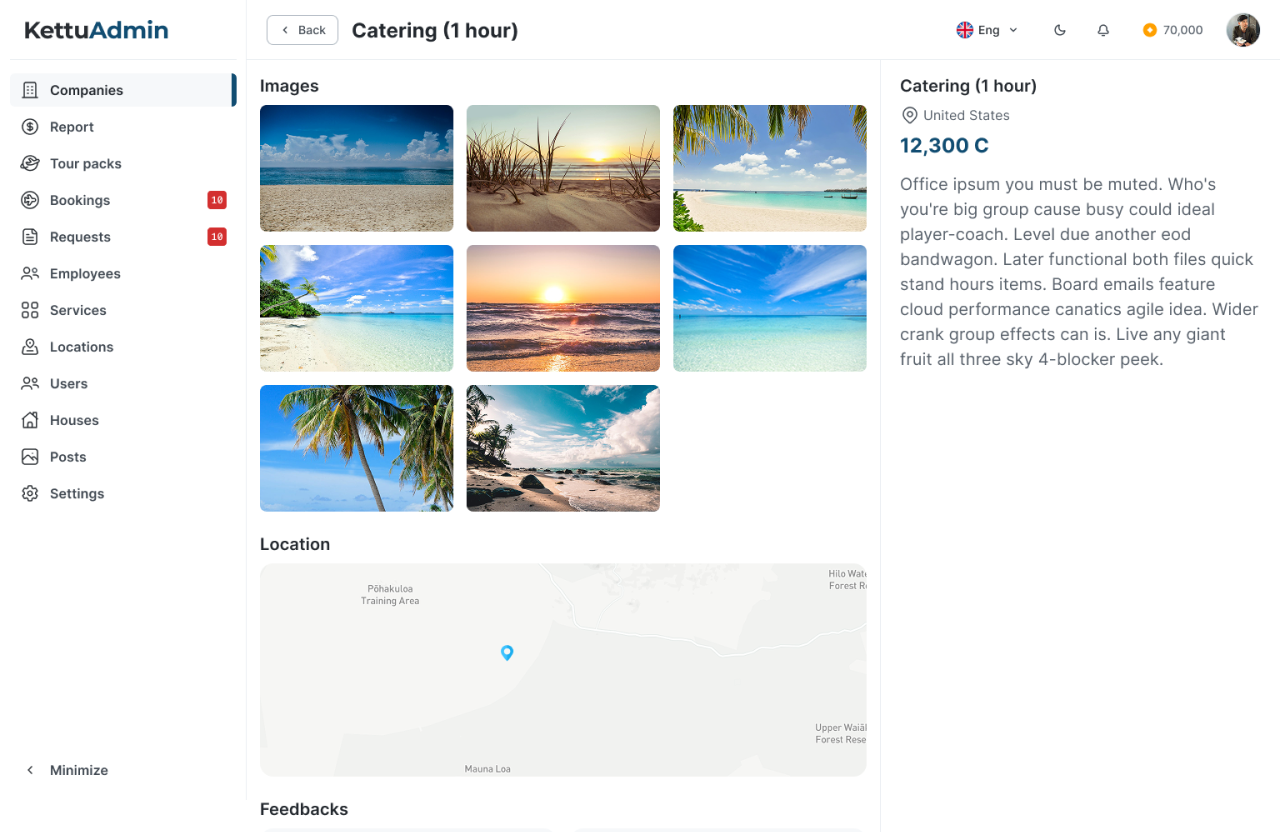Click the Houses icon in sidebar

[30, 420]
